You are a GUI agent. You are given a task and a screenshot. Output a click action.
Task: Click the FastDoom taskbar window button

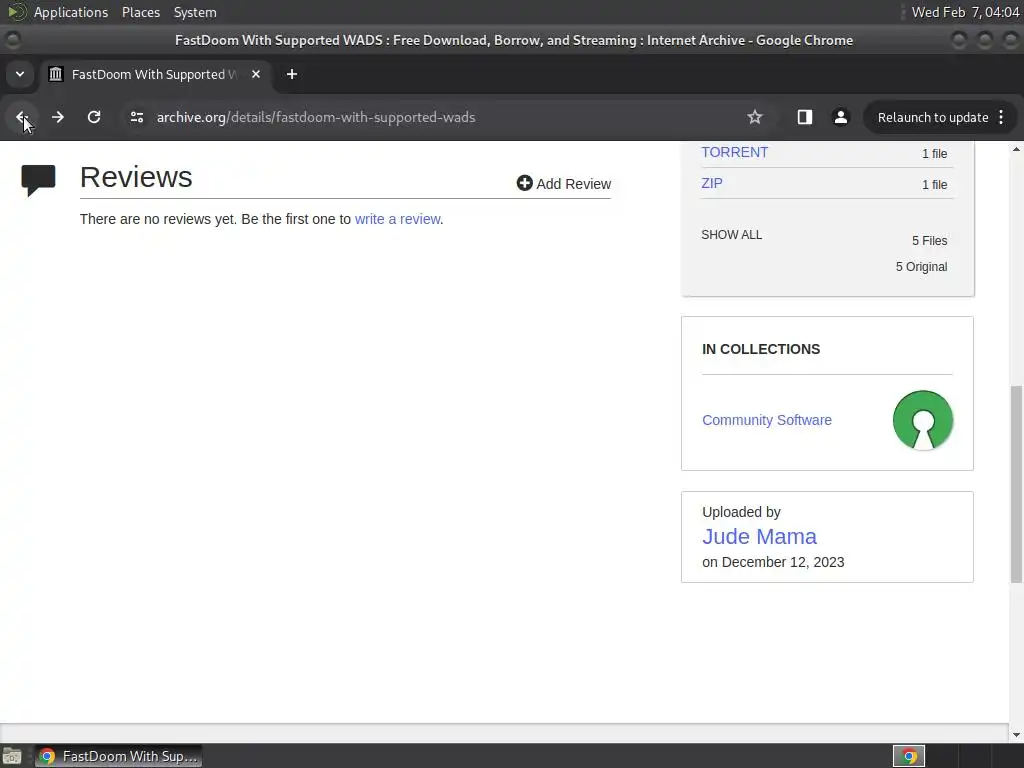coord(118,756)
